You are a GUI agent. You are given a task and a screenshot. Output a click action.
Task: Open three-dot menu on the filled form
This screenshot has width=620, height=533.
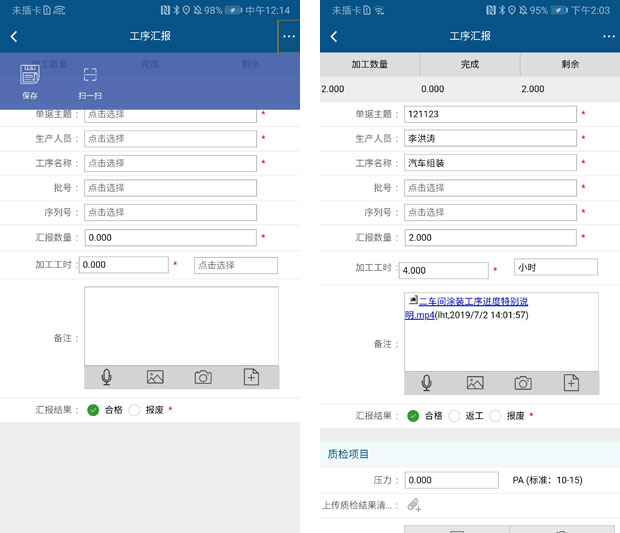click(x=608, y=36)
